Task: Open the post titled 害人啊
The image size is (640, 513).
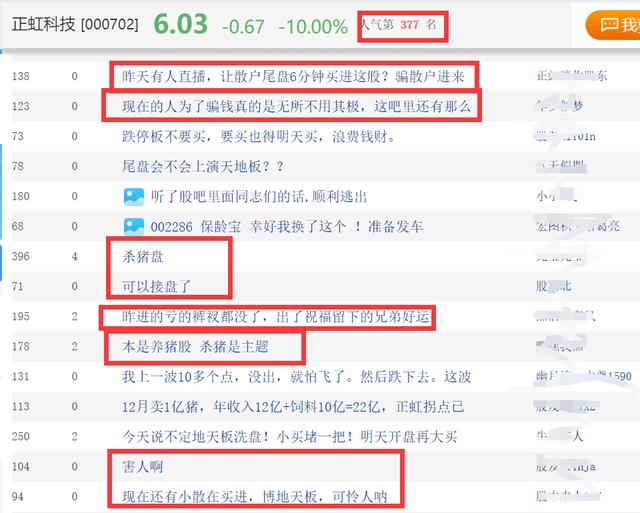Action: pos(142,466)
